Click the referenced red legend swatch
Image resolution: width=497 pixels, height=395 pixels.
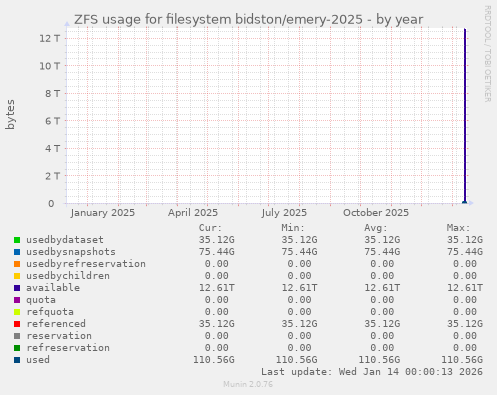(x=17, y=324)
